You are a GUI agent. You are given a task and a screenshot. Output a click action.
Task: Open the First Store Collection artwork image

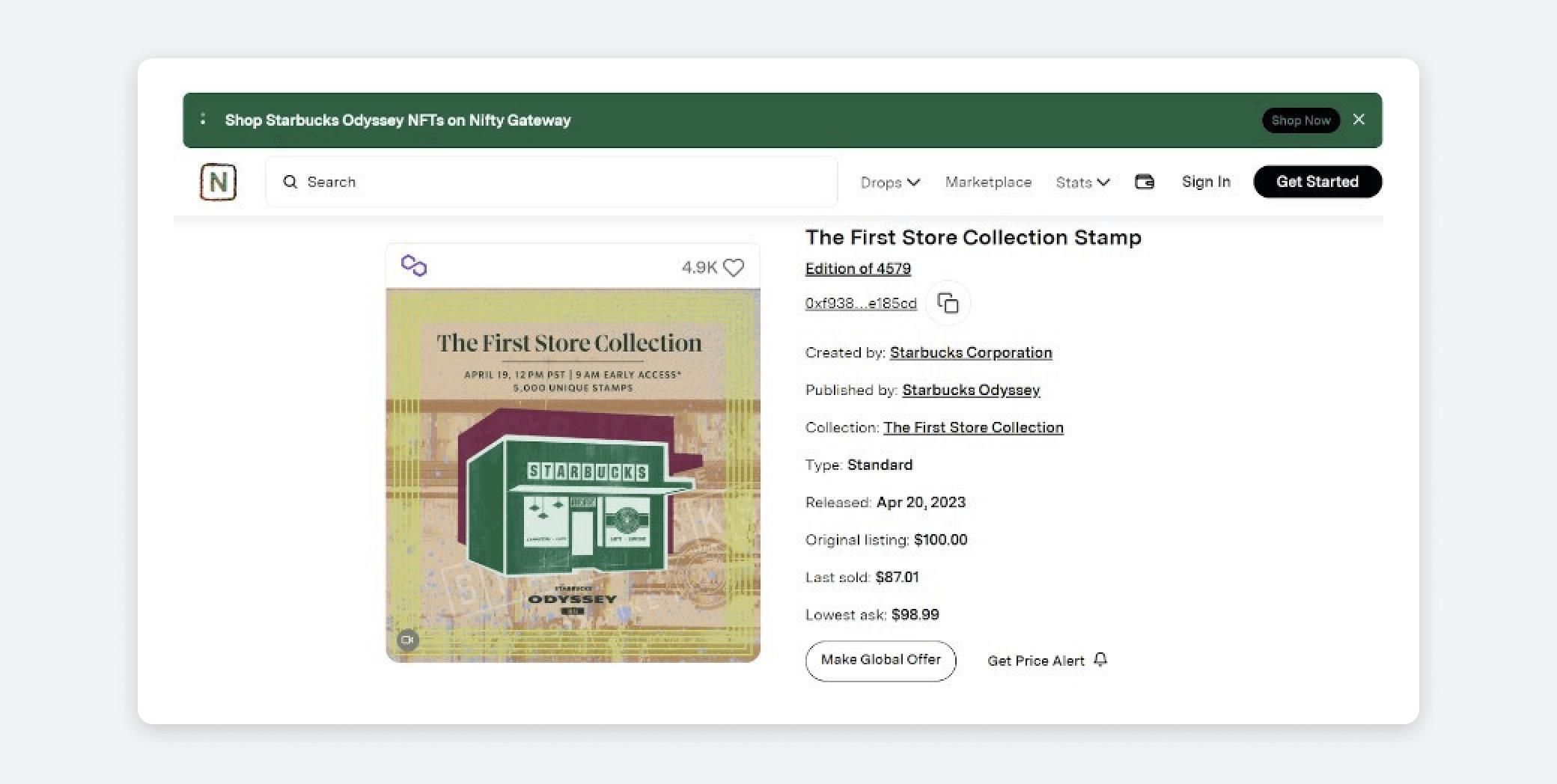coord(573,475)
